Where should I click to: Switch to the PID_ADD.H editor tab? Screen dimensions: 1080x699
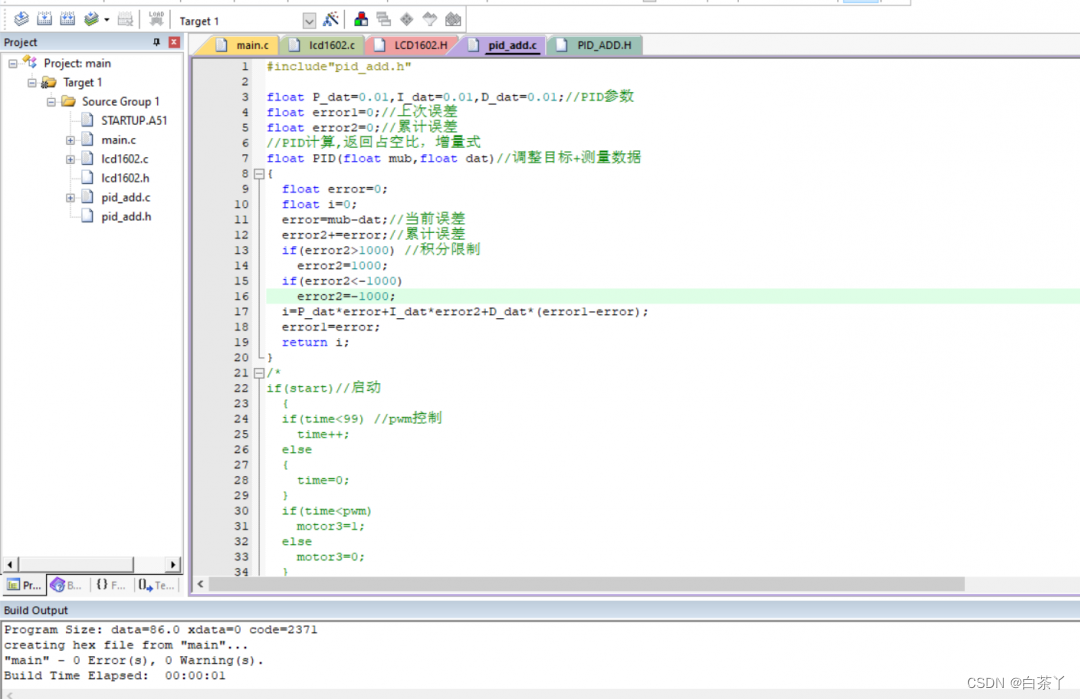click(x=596, y=45)
